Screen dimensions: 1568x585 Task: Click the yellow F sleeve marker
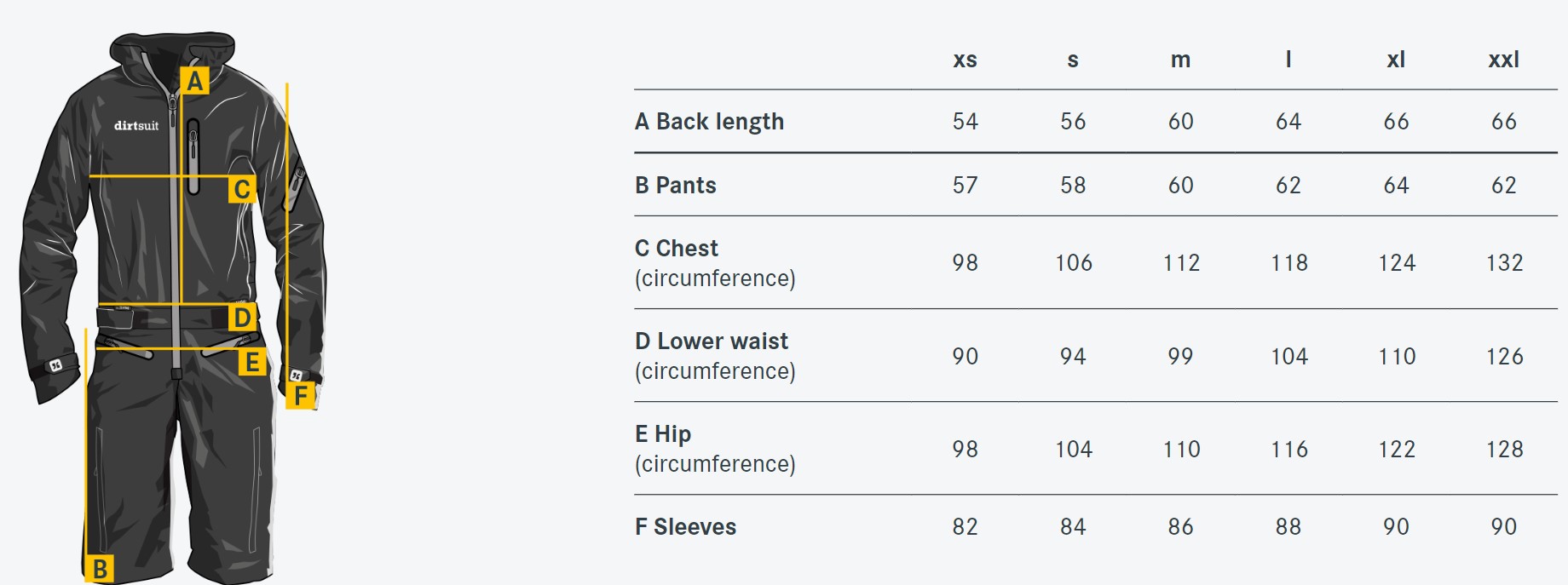tap(300, 395)
